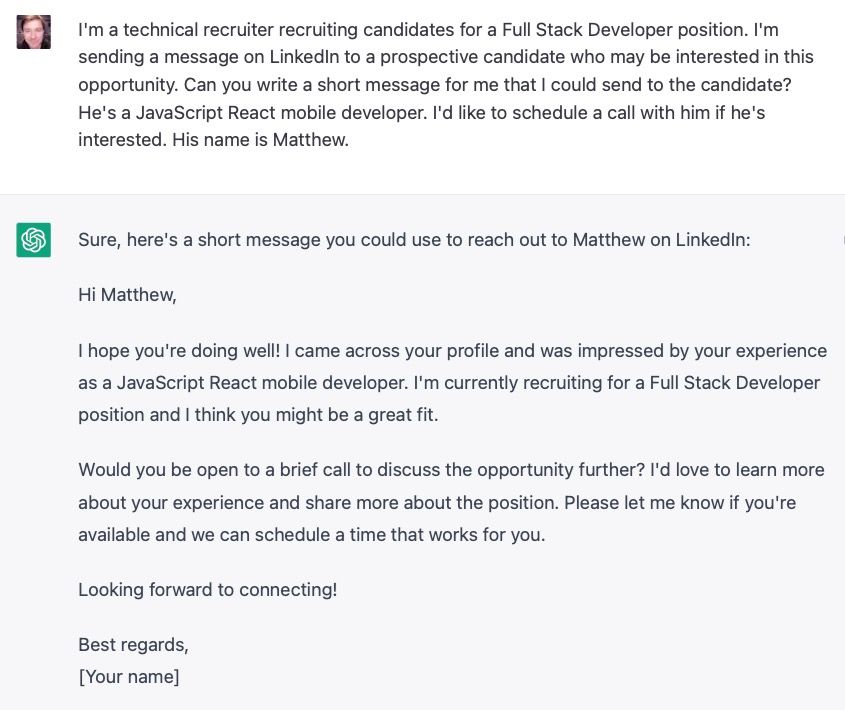Click the ChatGPT logo icon
Screen dimensions: 845x710
[x=34, y=240]
